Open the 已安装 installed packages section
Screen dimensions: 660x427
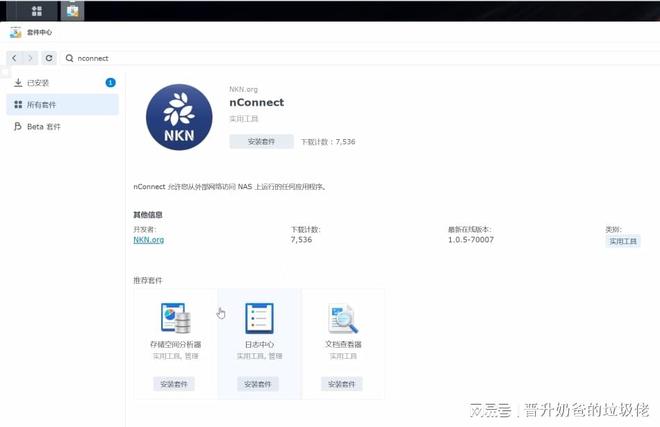click(x=62, y=83)
